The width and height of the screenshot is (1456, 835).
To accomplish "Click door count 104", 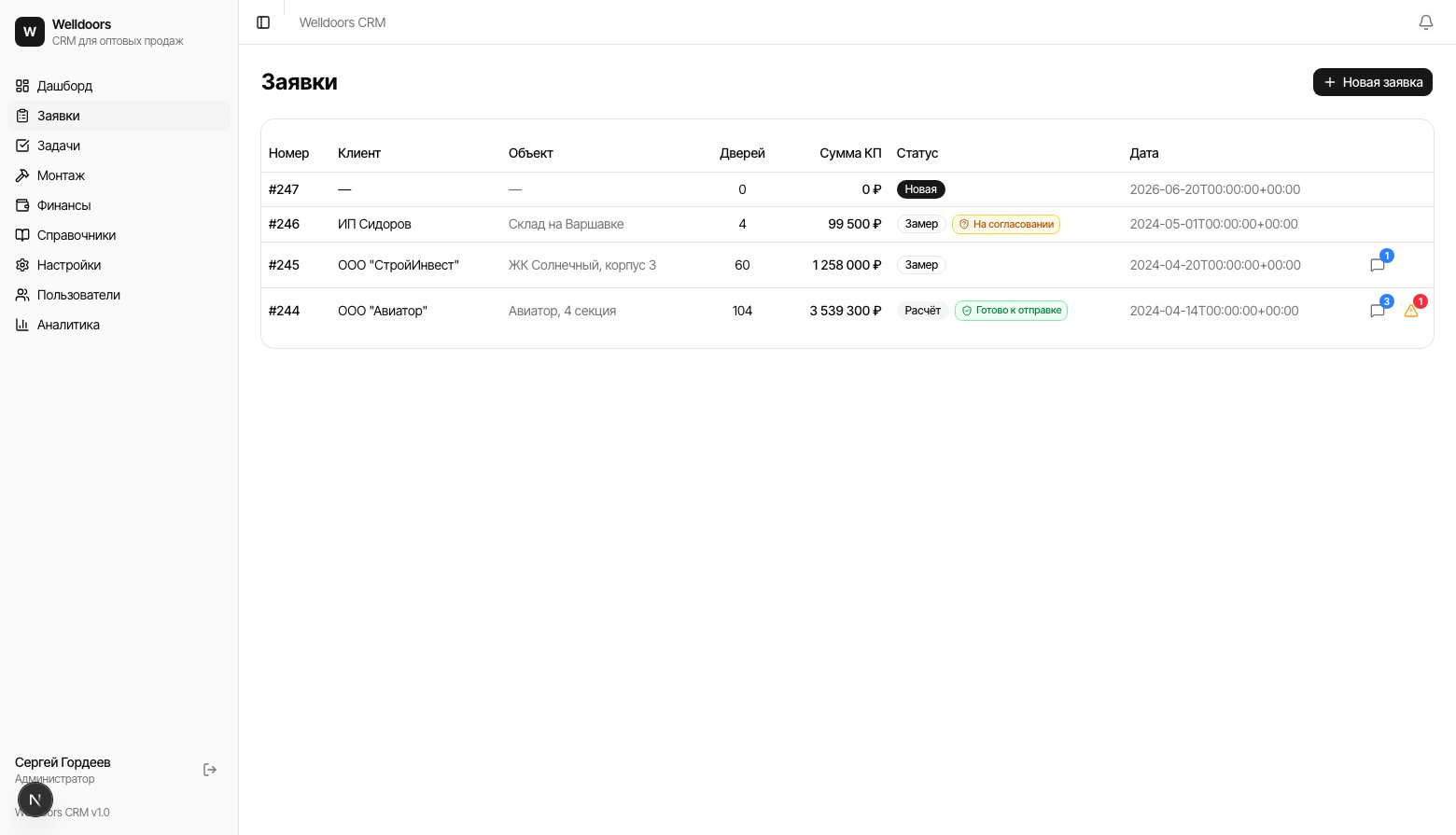I will [742, 311].
